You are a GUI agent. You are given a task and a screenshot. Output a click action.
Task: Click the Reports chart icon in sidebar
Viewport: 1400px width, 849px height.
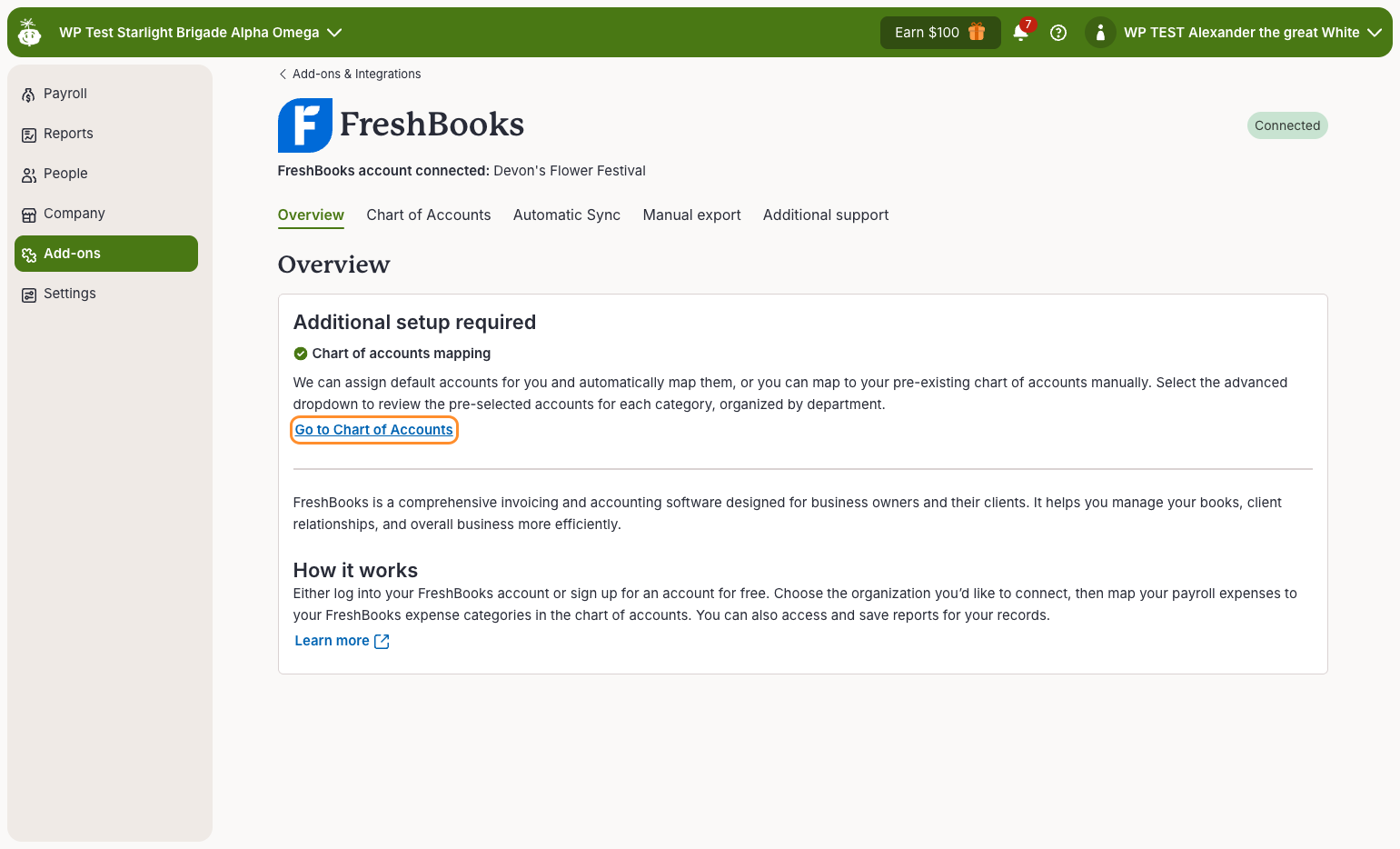[x=29, y=135]
